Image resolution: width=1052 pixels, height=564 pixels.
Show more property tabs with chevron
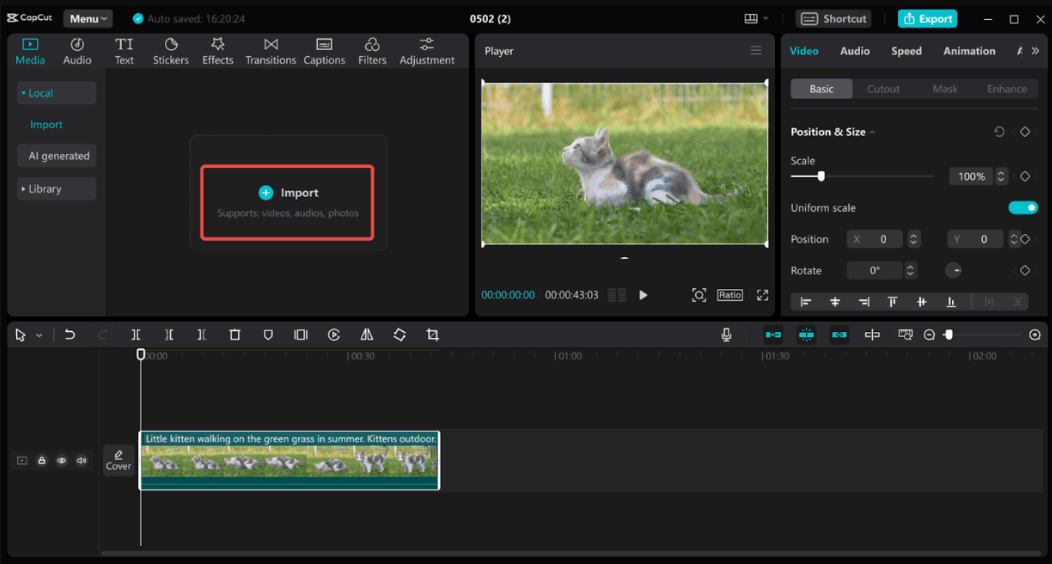tap(1035, 51)
